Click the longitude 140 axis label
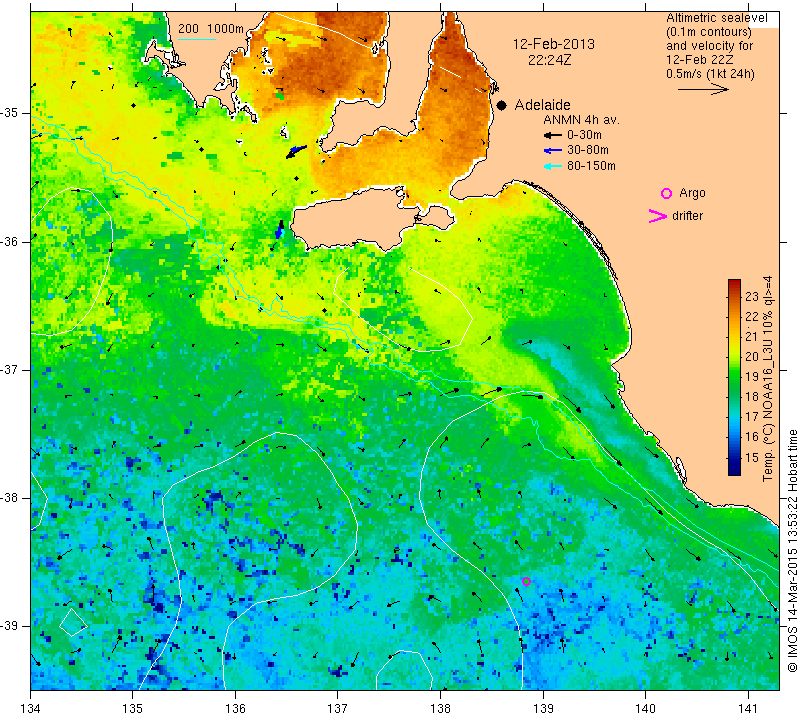The image size is (800, 720). pos(645,709)
